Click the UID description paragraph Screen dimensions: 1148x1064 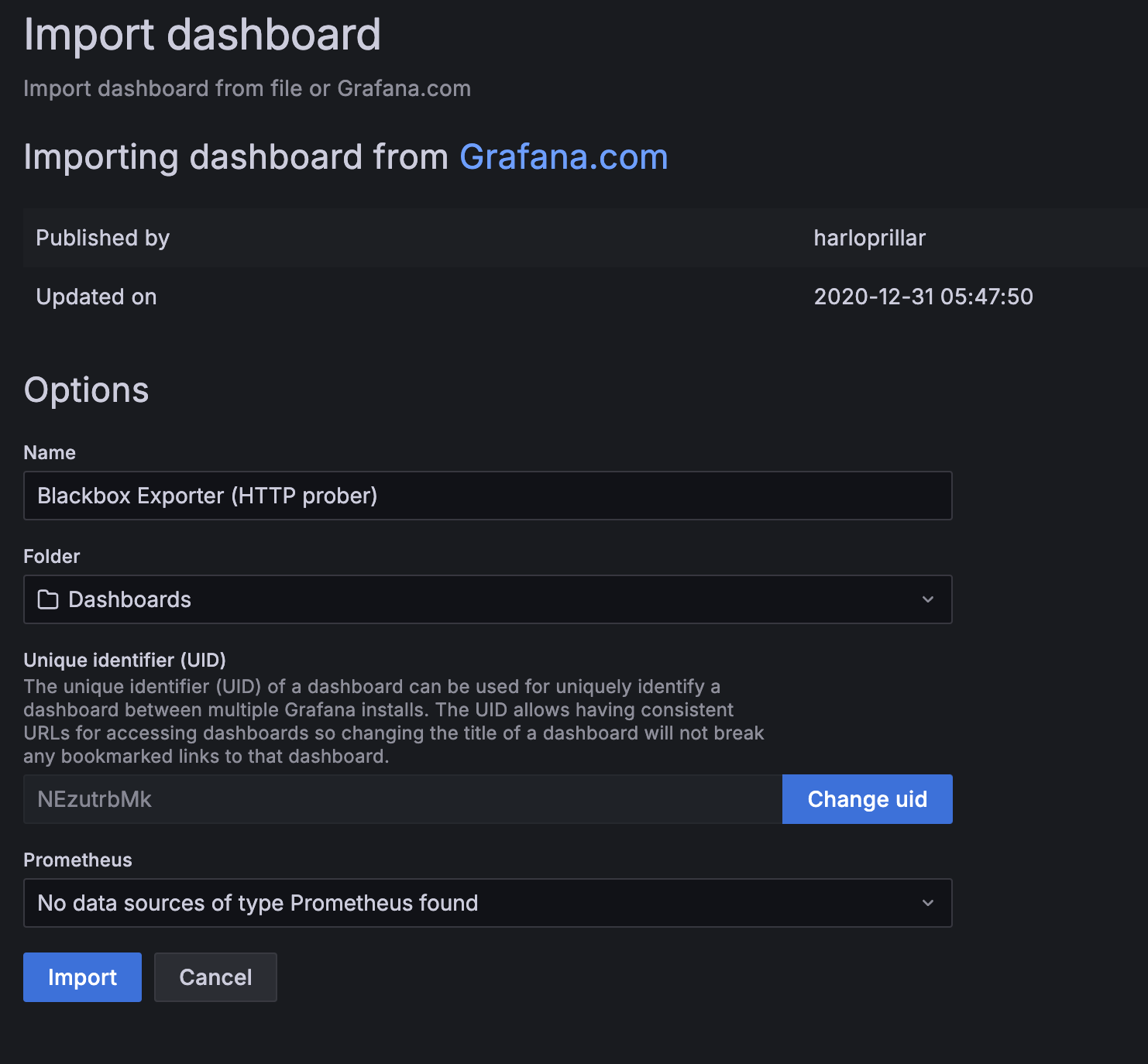point(394,721)
